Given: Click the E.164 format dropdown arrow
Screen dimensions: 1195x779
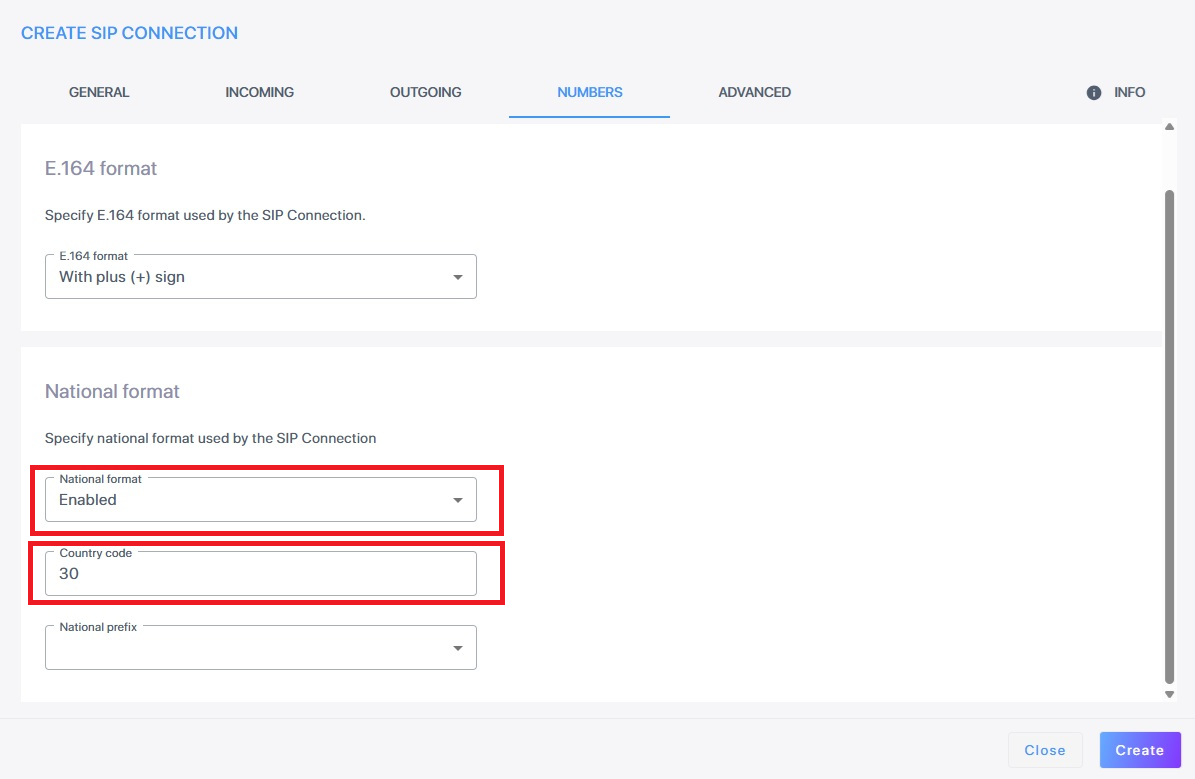Looking at the screenshot, I should coord(458,277).
